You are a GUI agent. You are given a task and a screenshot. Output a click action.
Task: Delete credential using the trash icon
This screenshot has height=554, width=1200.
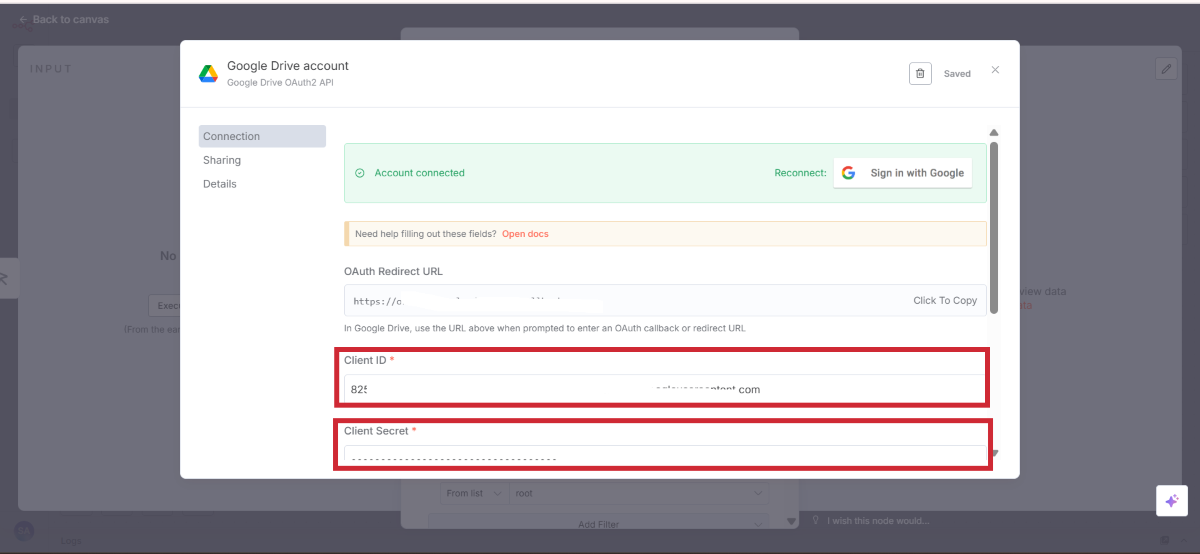pyautogui.click(x=919, y=73)
